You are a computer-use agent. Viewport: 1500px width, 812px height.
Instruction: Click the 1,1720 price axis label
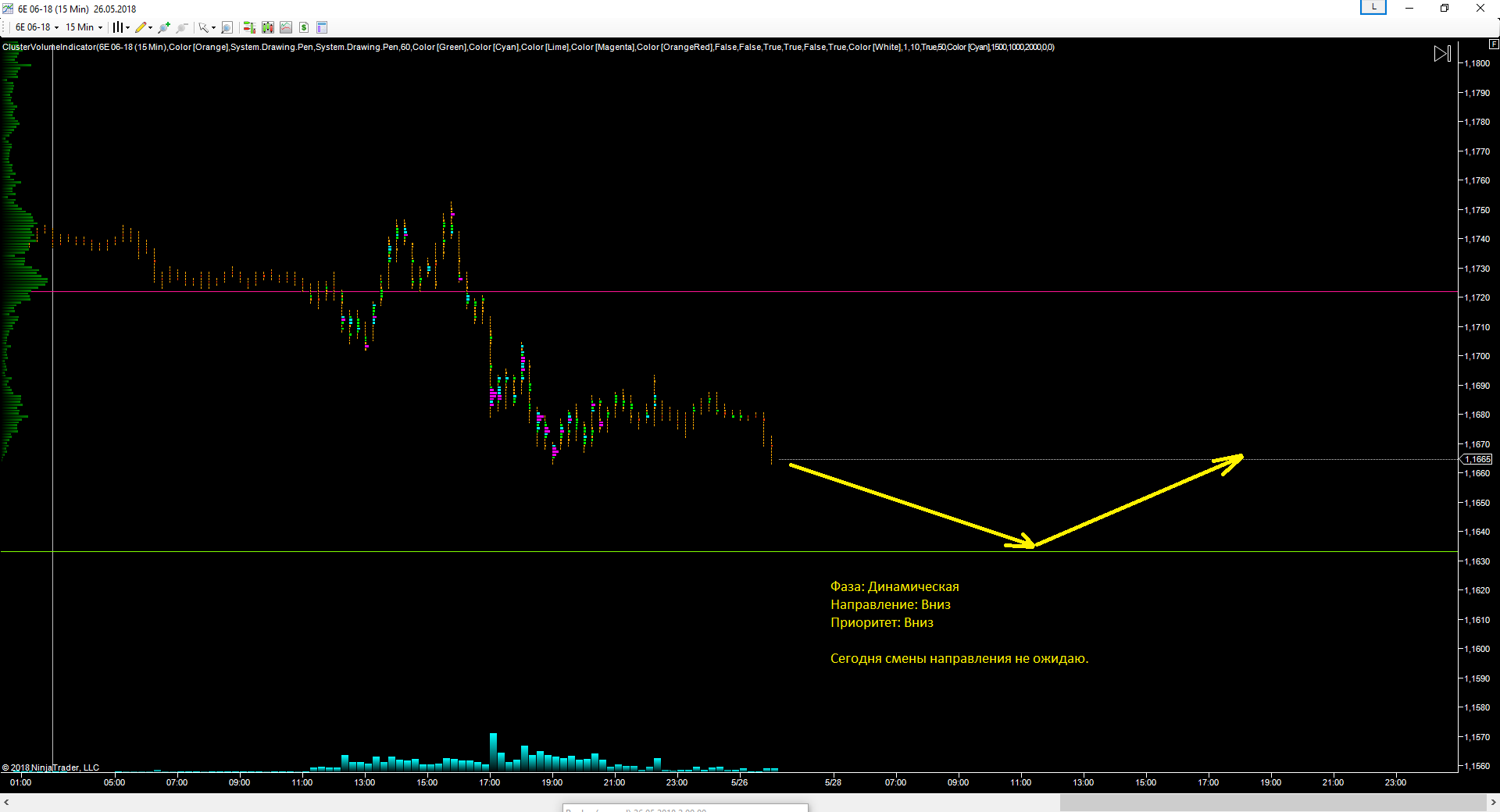click(1477, 297)
